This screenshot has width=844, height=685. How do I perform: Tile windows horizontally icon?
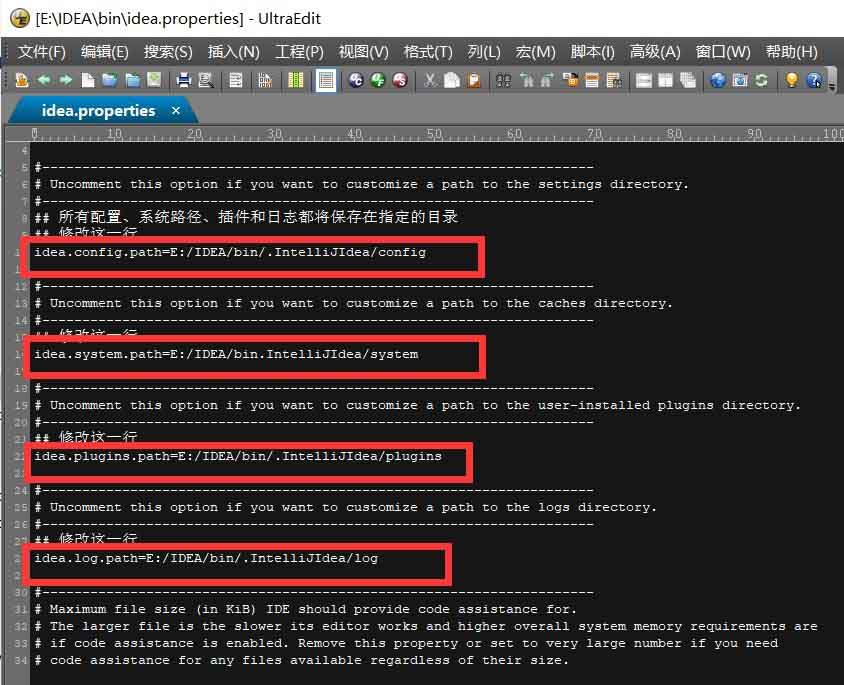pos(643,81)
